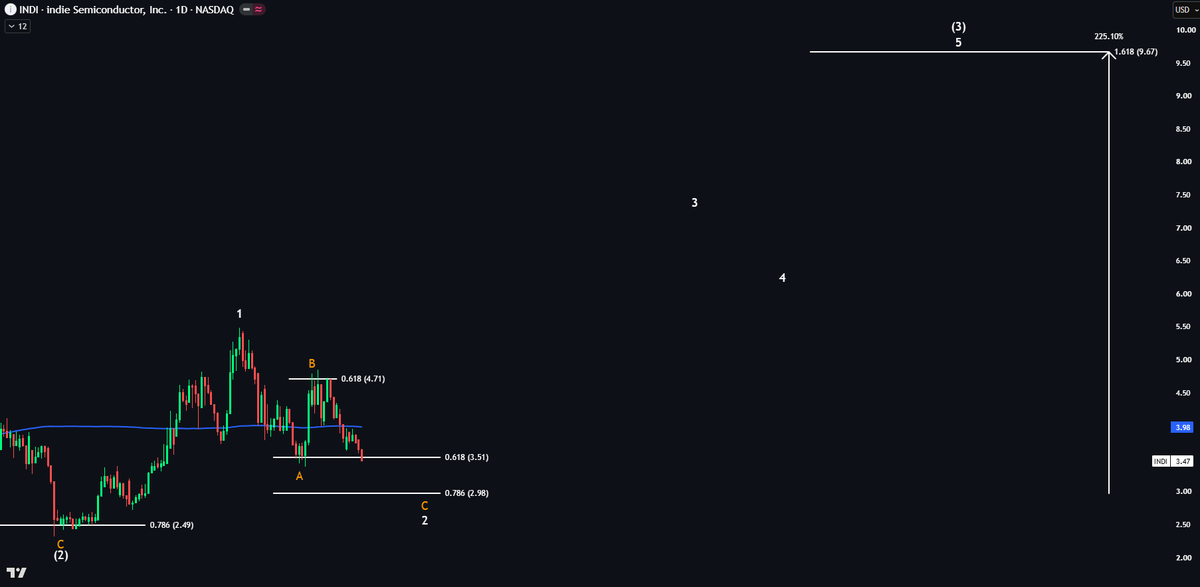Click the orange B wave label
Screen dimensions: 1200x587
(312, 363)
